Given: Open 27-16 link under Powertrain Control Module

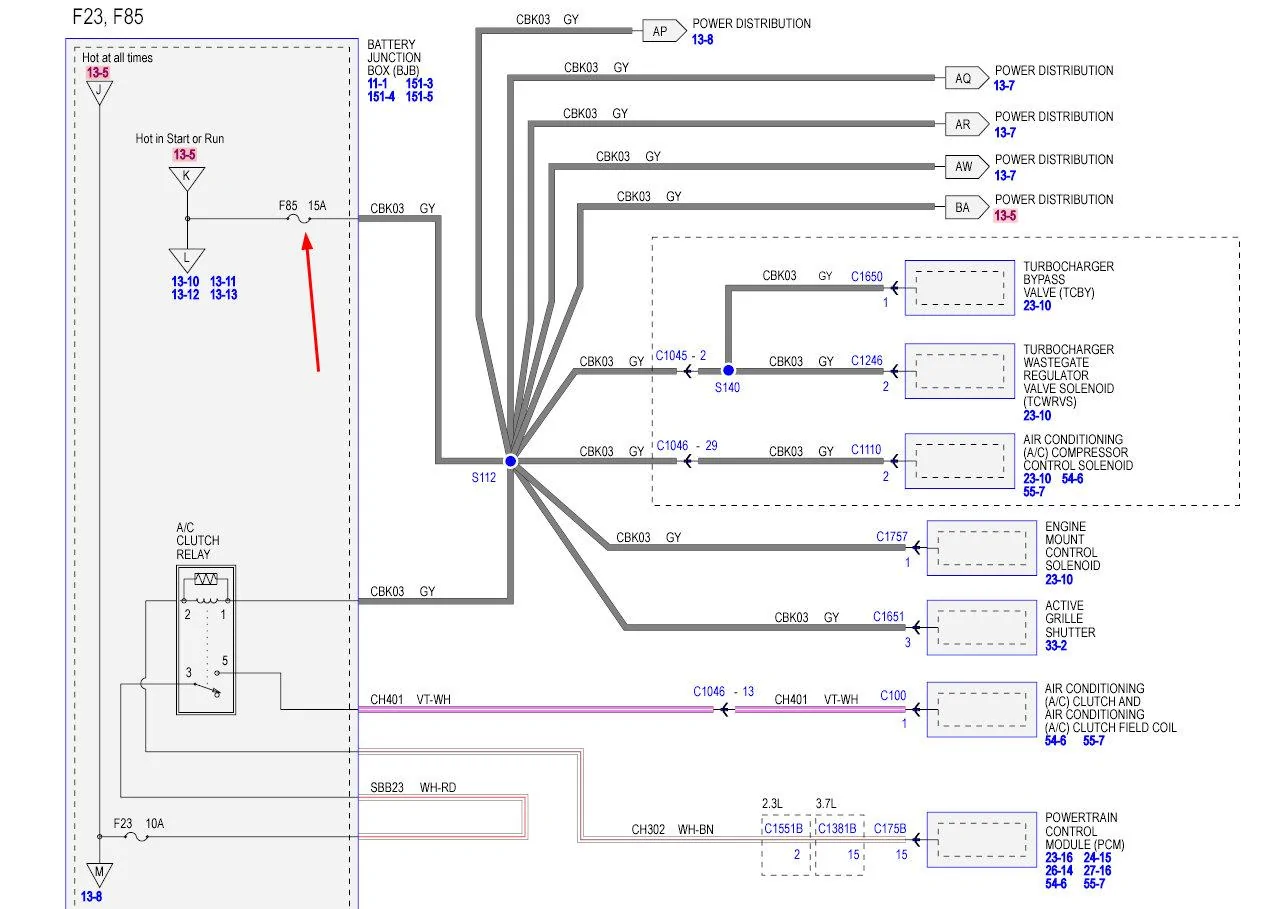Looking at the screenshot, I should pos(1098,871).
